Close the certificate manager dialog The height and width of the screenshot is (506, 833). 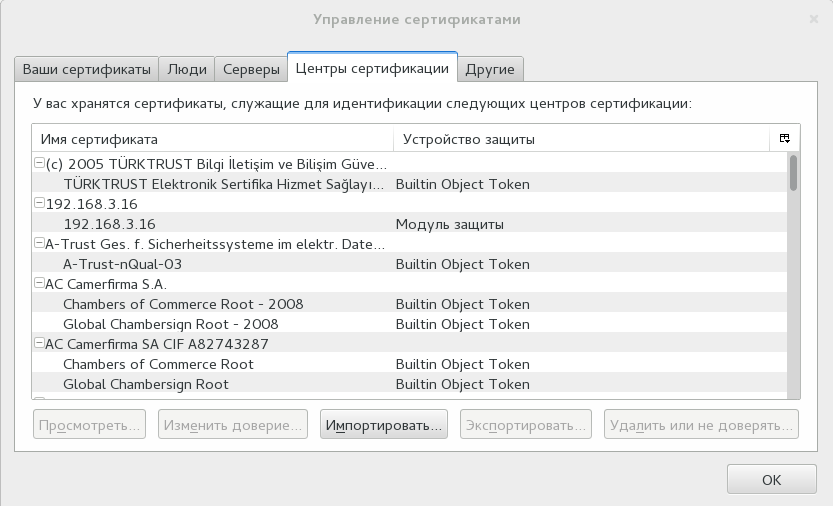point(813,19)
